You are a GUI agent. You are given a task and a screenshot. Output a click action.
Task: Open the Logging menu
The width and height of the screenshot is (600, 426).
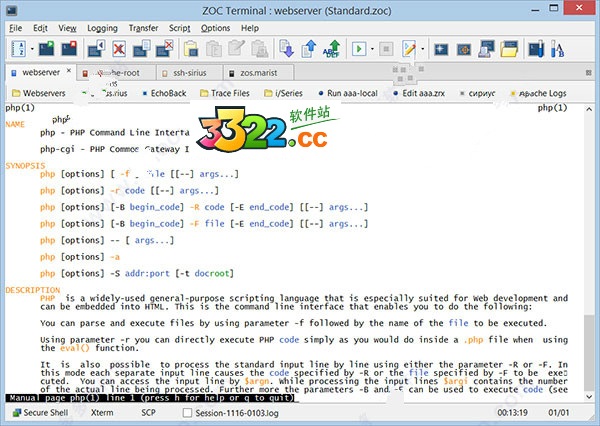(103, 28)
